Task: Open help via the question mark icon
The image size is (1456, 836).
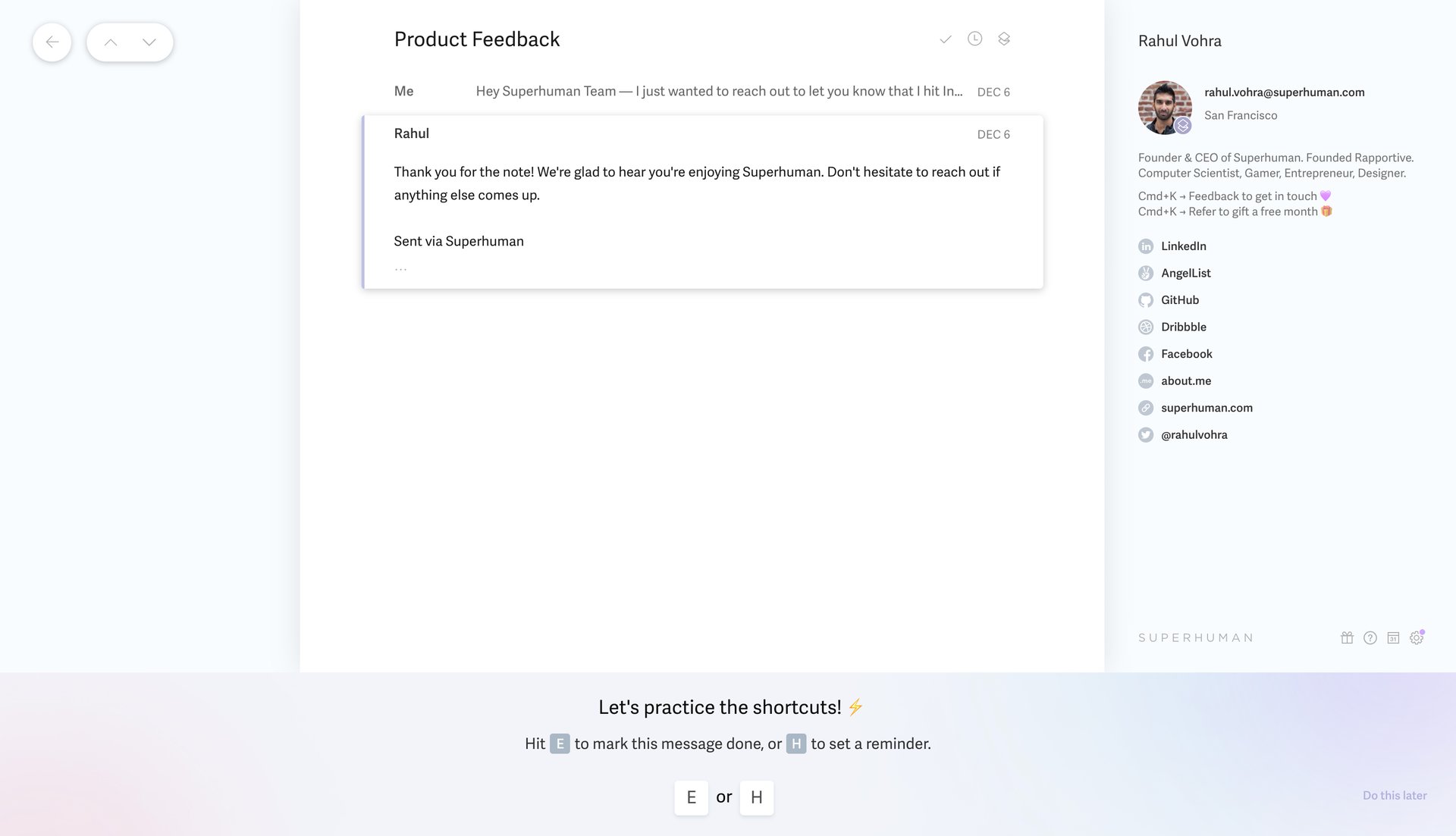Action: 1370,637
